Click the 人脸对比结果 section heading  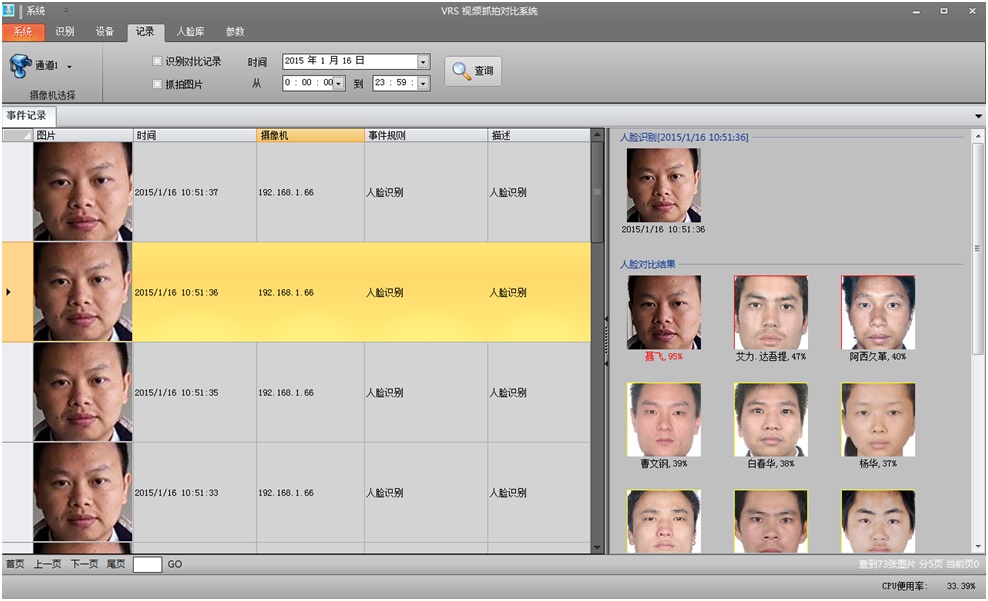click(648, 265)
